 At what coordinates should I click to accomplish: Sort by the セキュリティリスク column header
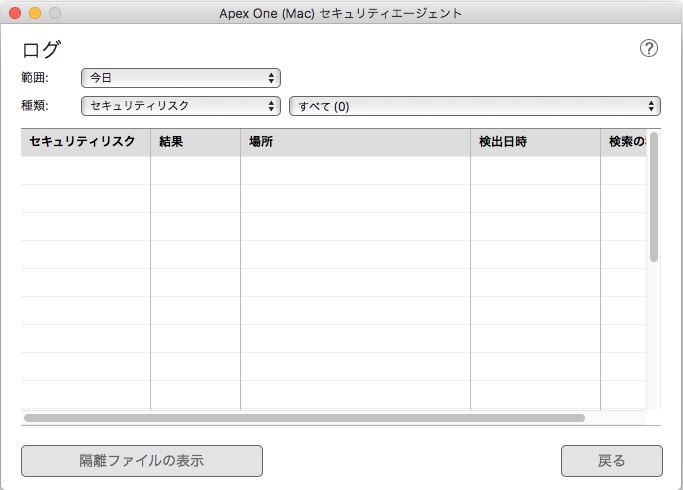click(85, 142)
